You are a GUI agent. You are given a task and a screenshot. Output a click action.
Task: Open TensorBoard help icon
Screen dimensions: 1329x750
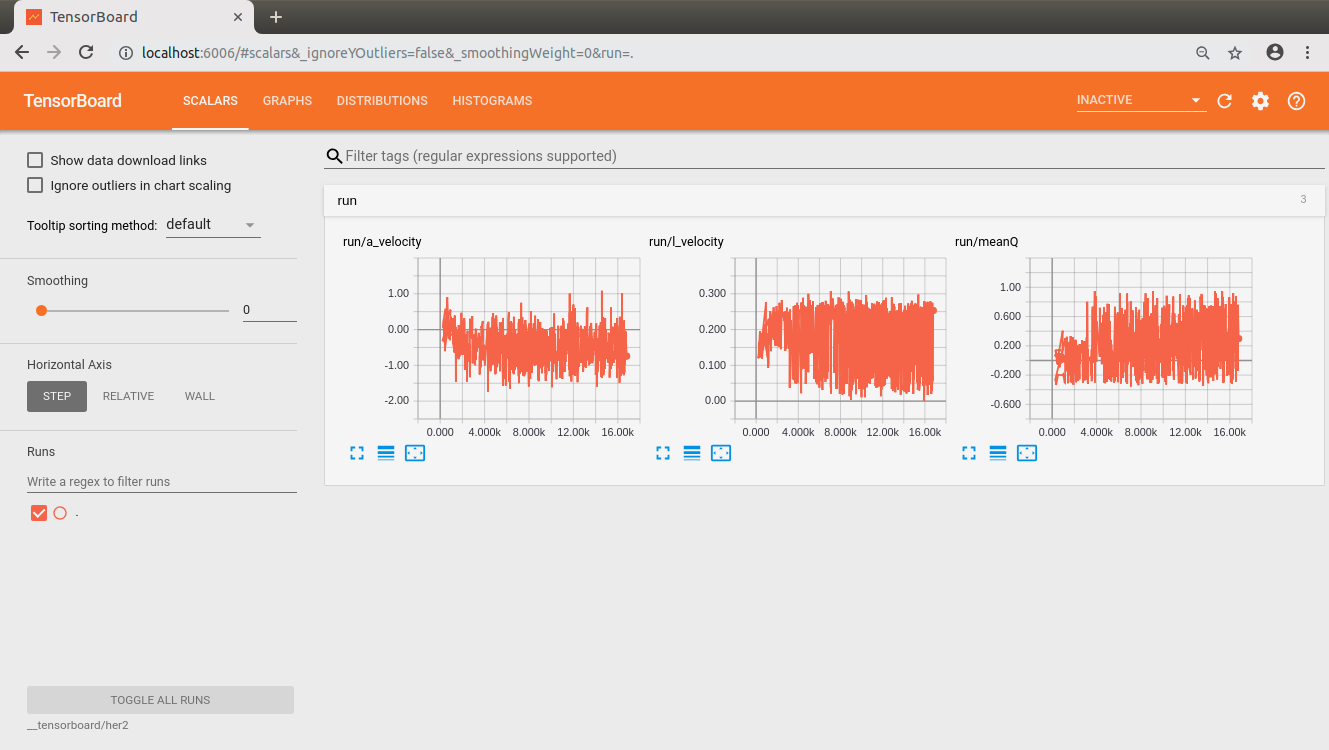coord(1296,101)
